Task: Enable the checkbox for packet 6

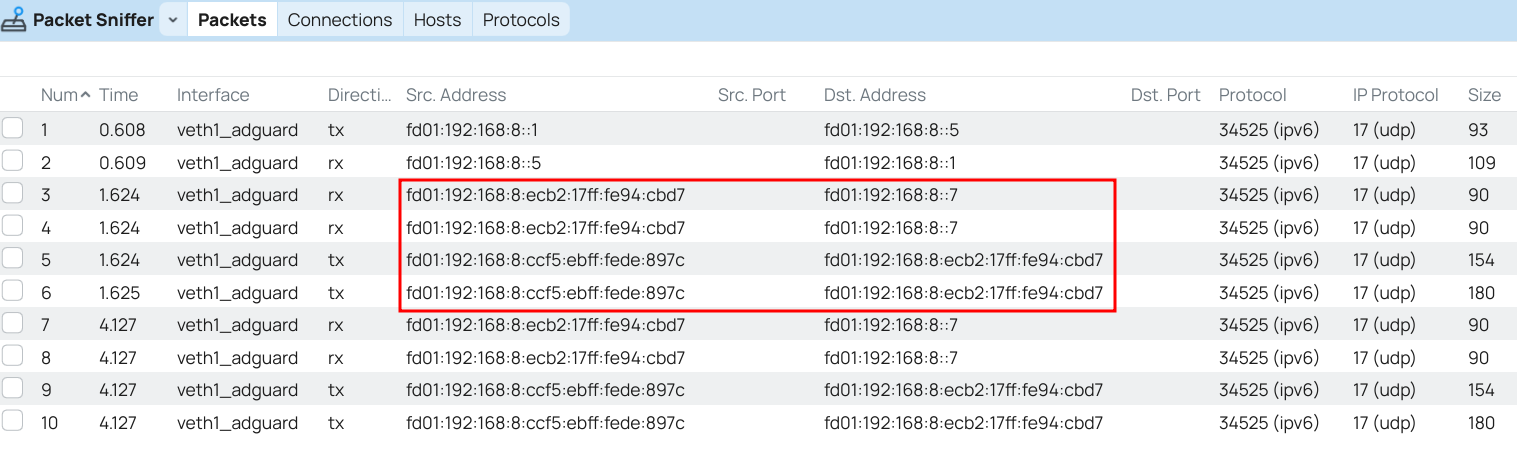Action: (x=12, y=292)
